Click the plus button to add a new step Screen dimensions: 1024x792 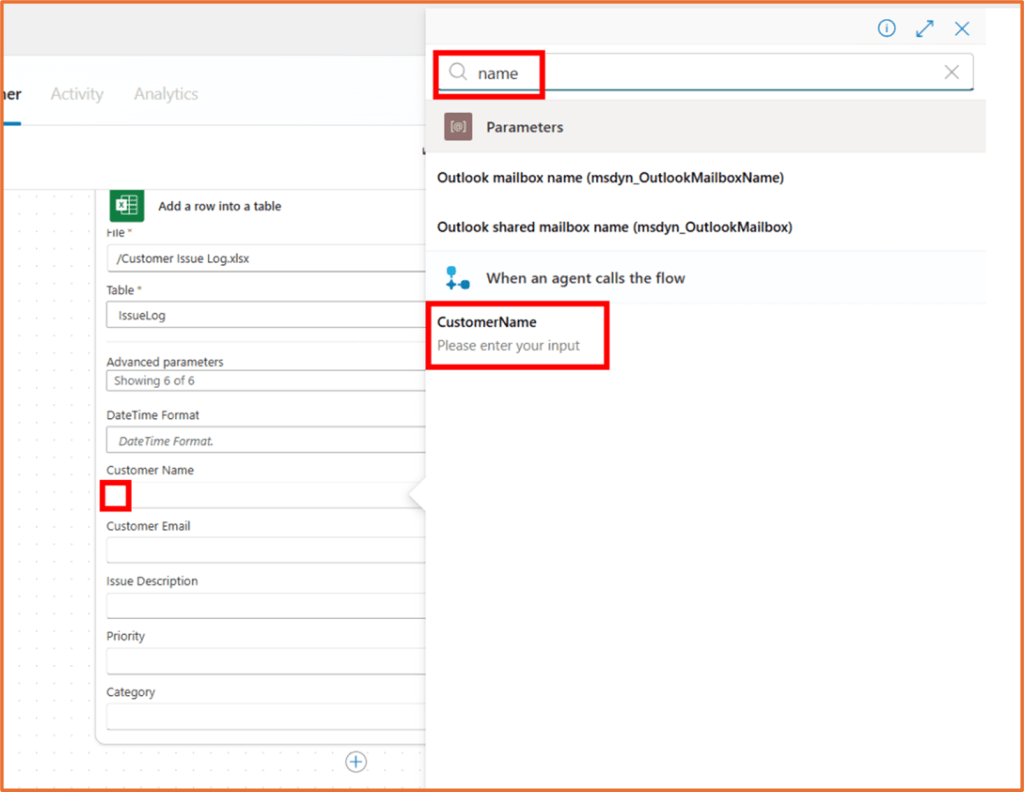coord(356,761)
